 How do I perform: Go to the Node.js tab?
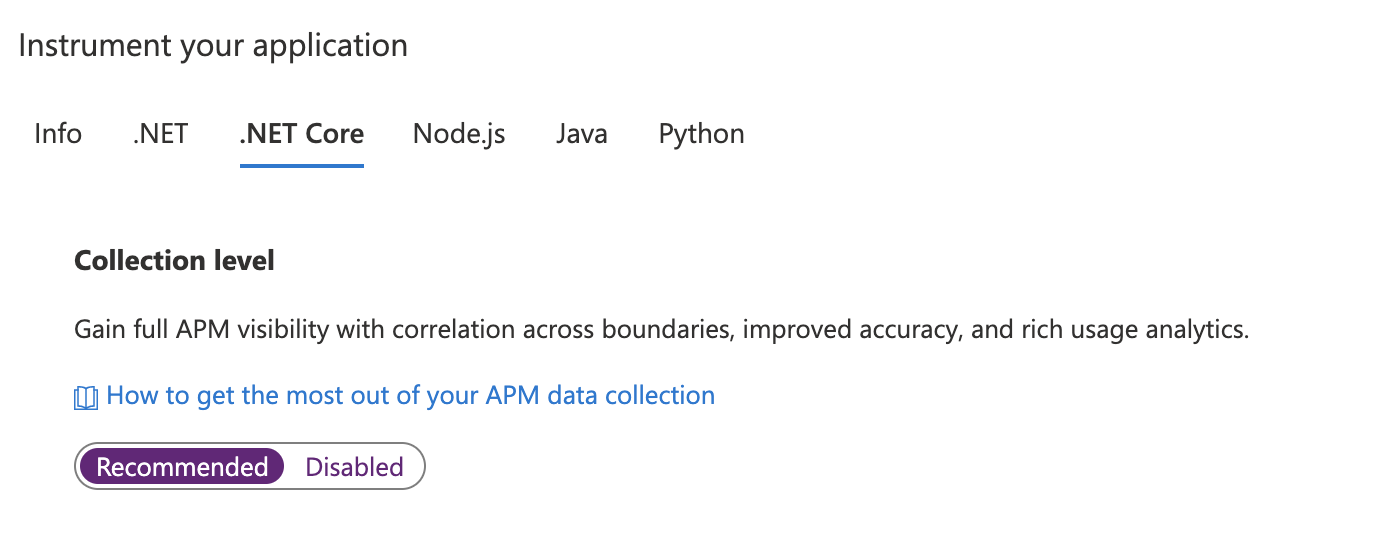[459, 134]
